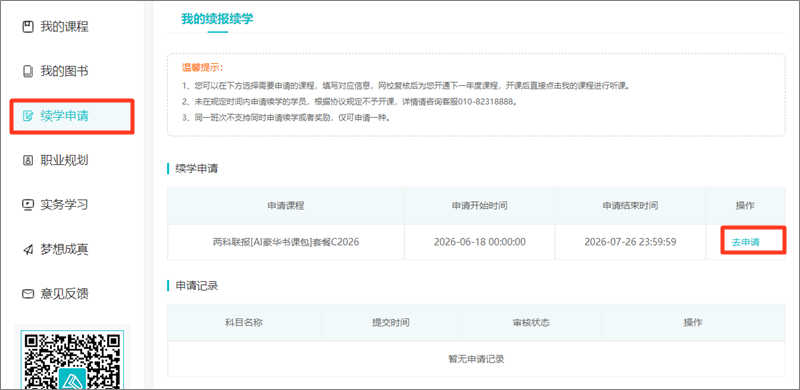Click the 职业规划 sidebar icon
The image size is (800, 390).
(28, 160)
